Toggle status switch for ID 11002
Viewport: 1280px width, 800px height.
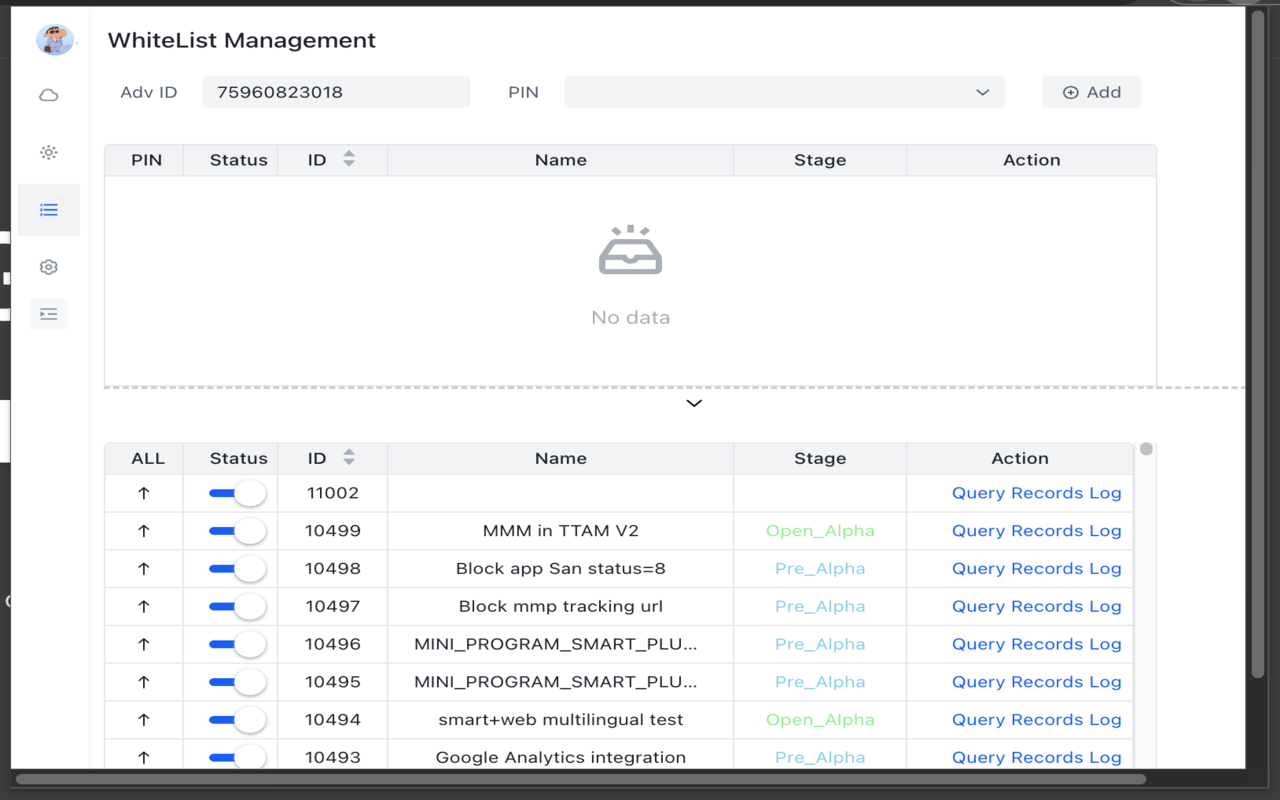[238, 493]
